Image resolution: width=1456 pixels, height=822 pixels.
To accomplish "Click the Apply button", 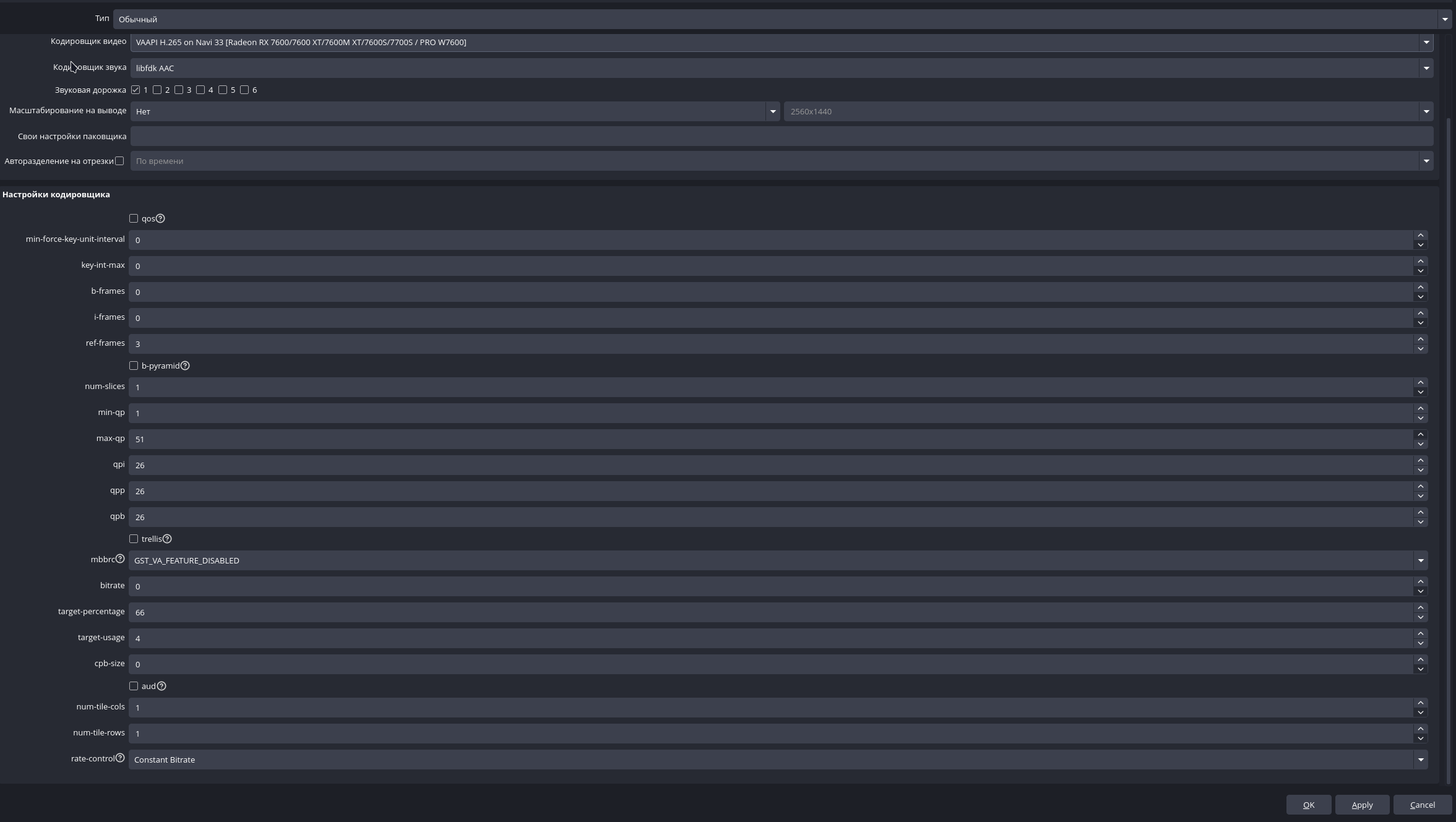I will coord(1362,805).
